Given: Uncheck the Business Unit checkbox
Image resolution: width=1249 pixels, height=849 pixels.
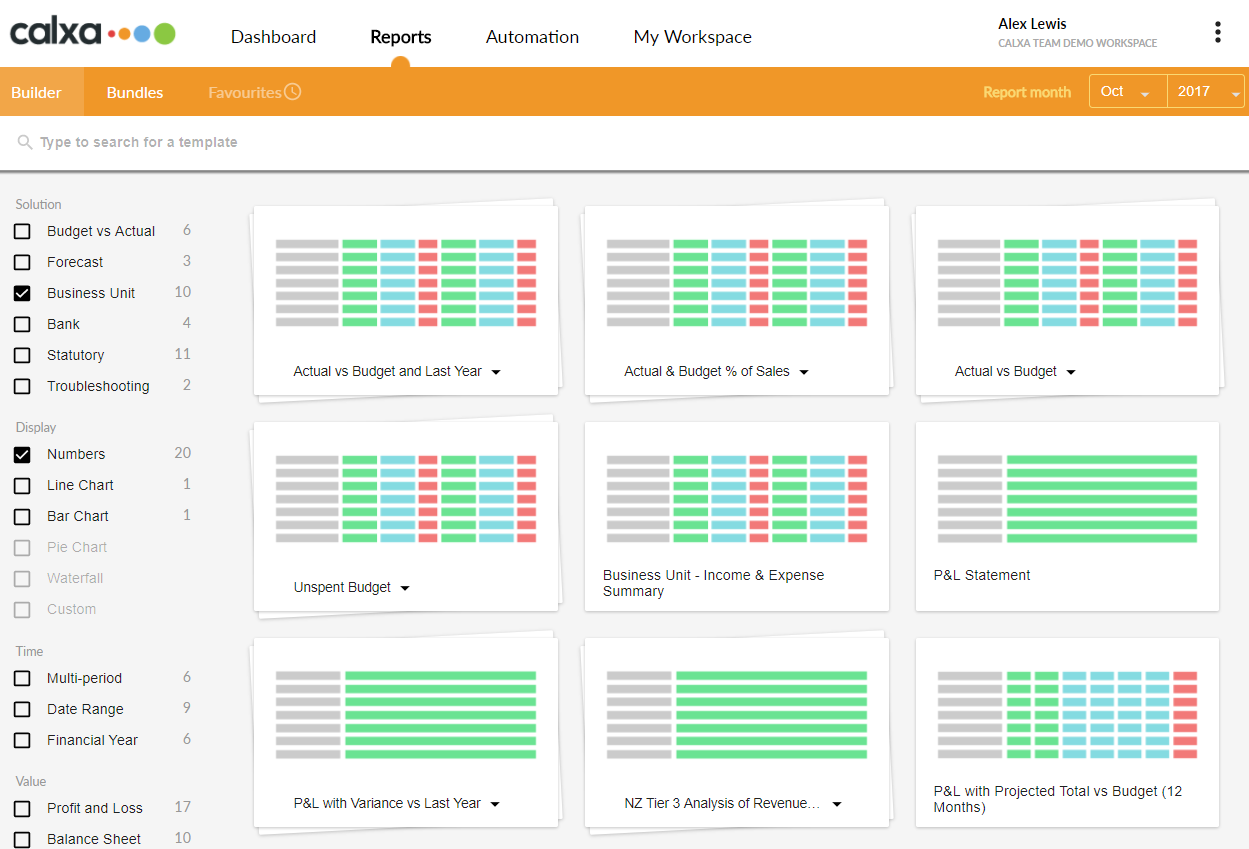Looking at the screenshot, I should (x=22, y=294).
